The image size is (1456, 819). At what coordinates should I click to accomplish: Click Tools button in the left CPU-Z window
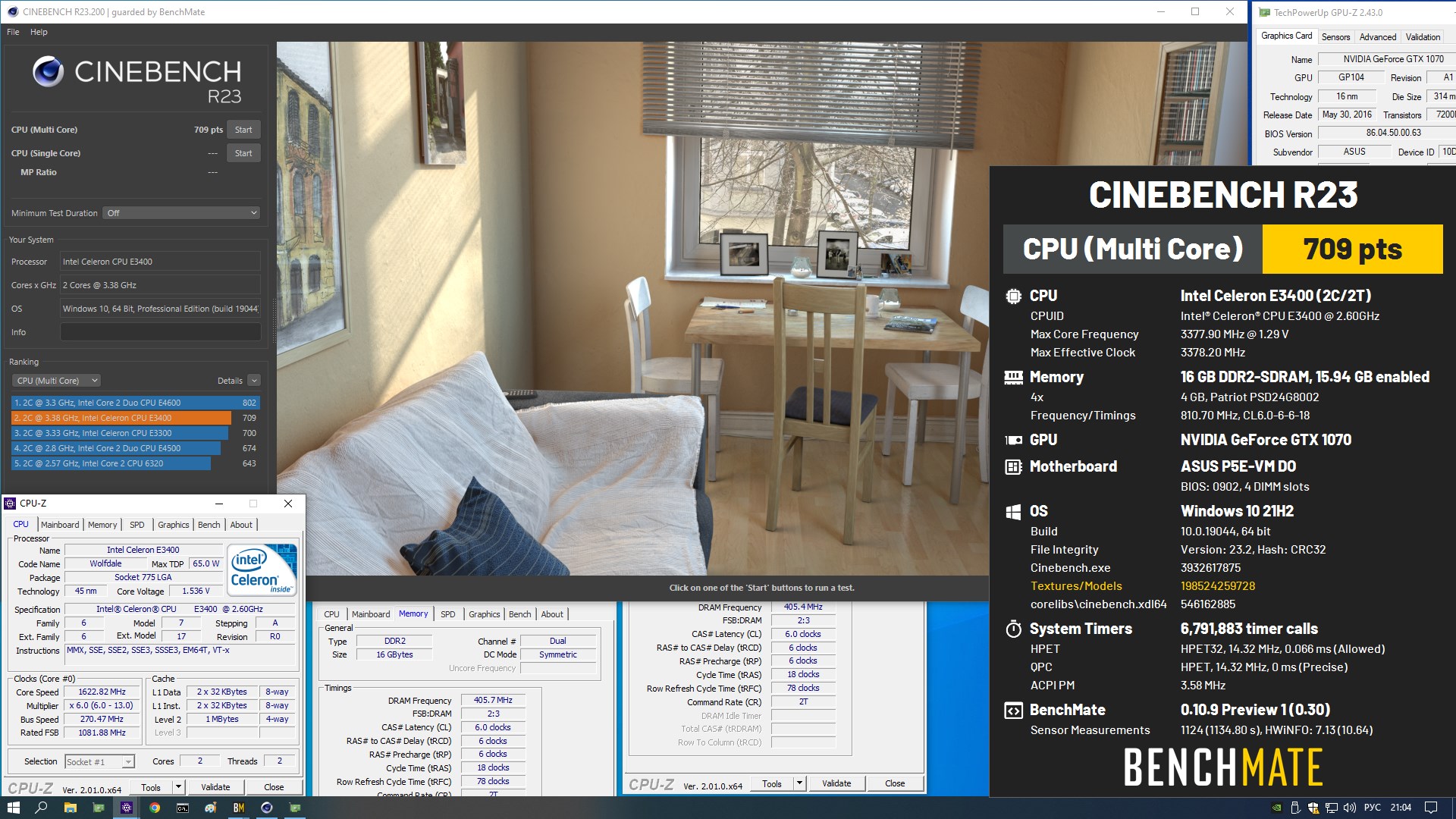coord(151,788)
